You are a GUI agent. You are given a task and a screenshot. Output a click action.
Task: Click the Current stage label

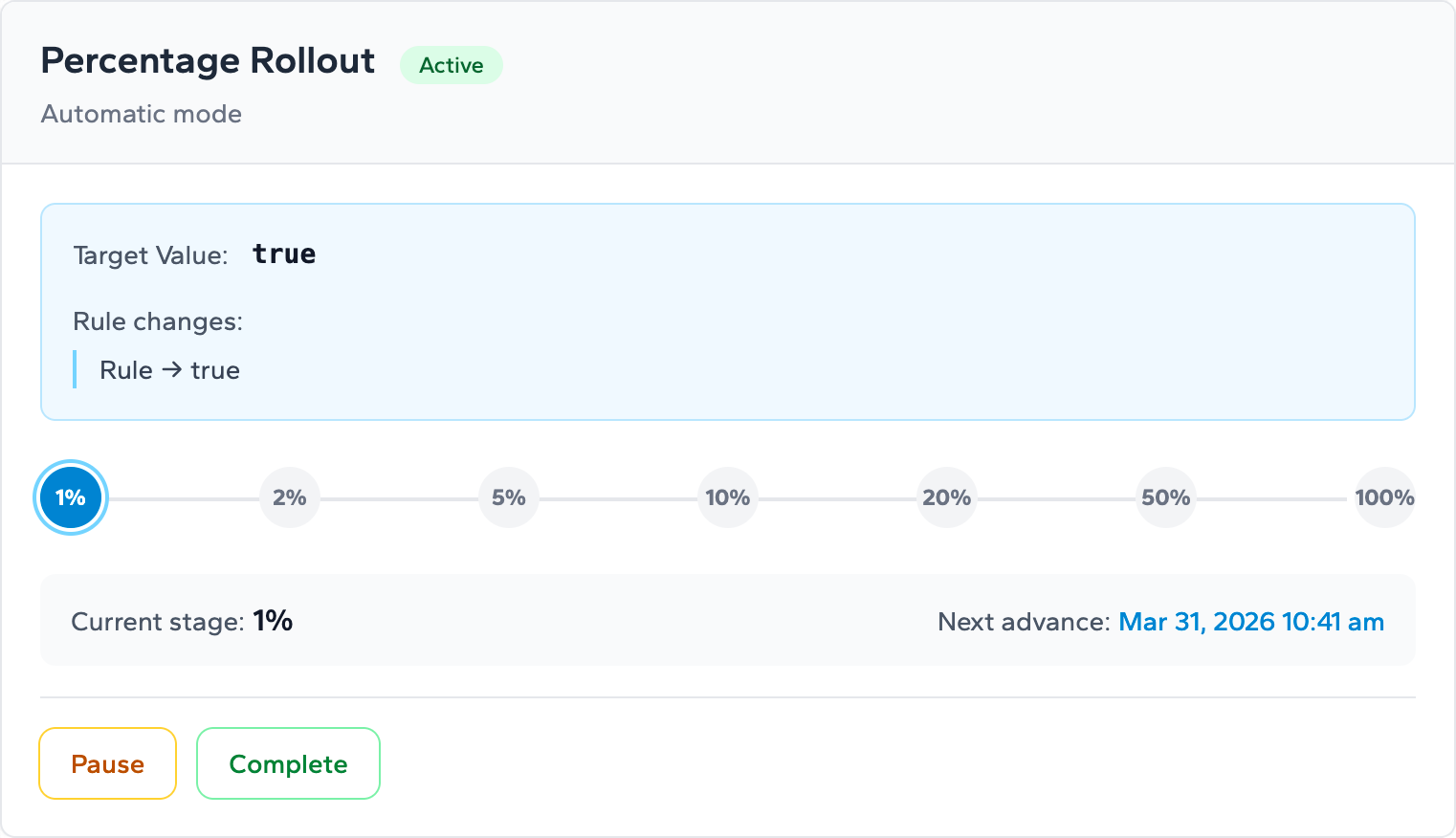[157, 622]
